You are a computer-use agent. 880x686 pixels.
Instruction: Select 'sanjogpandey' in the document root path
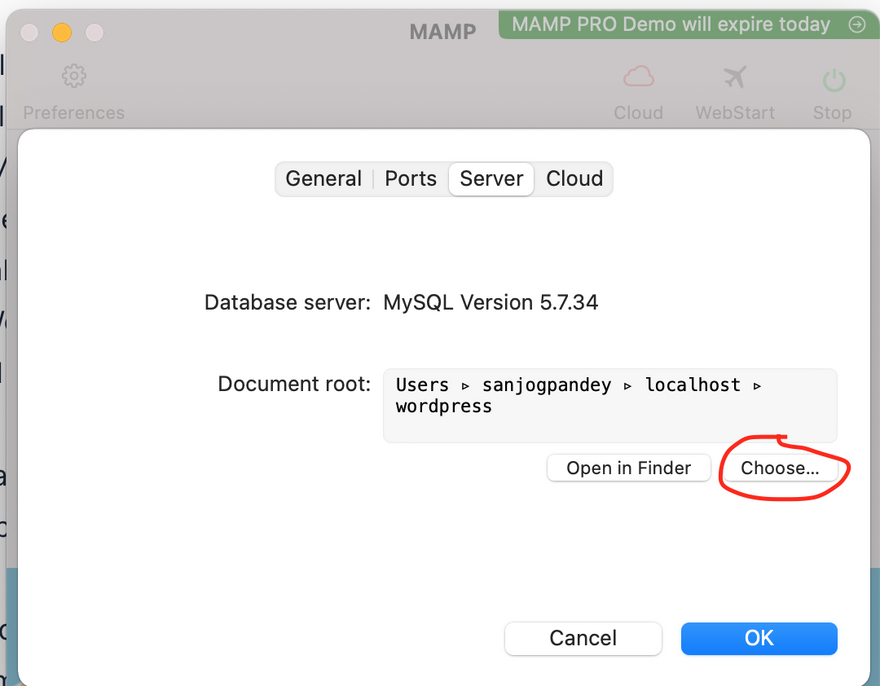coord(546,385)
